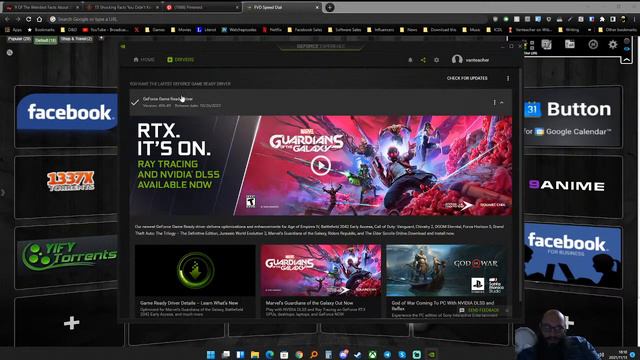
Task: Select the Default dial group tab
Action: tap(45, 40)
